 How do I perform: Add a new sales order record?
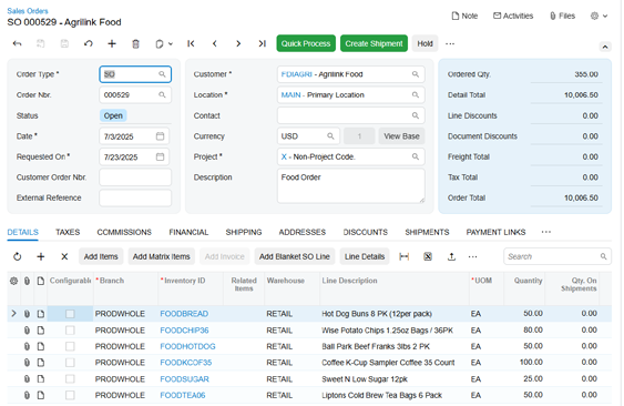pyautogui.click(x=112, y=44)
